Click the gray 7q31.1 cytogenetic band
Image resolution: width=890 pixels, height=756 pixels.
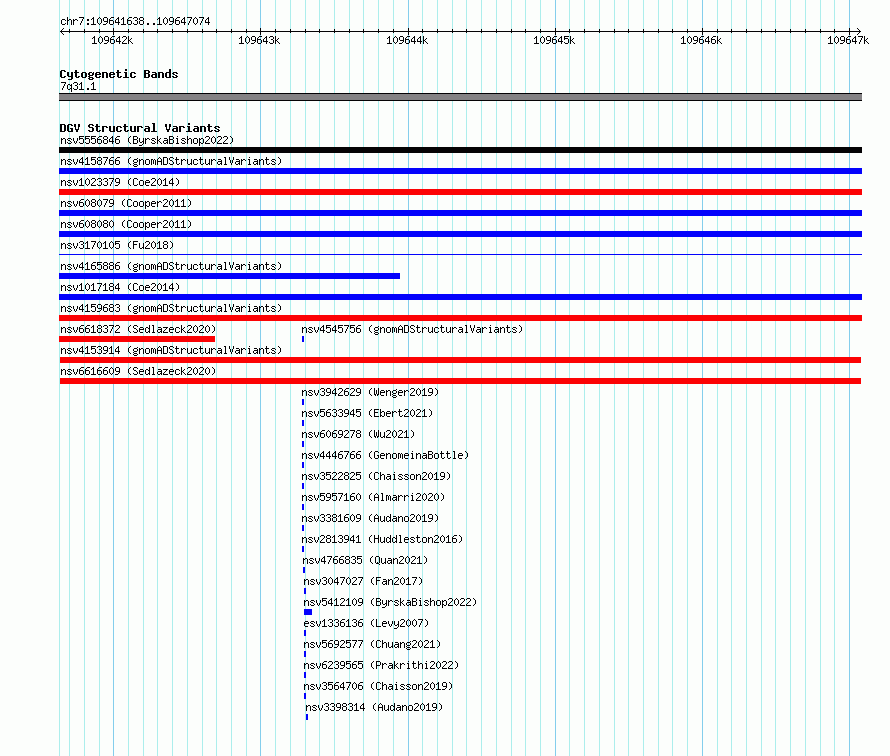pyautogui.click(x=460, y=97)
